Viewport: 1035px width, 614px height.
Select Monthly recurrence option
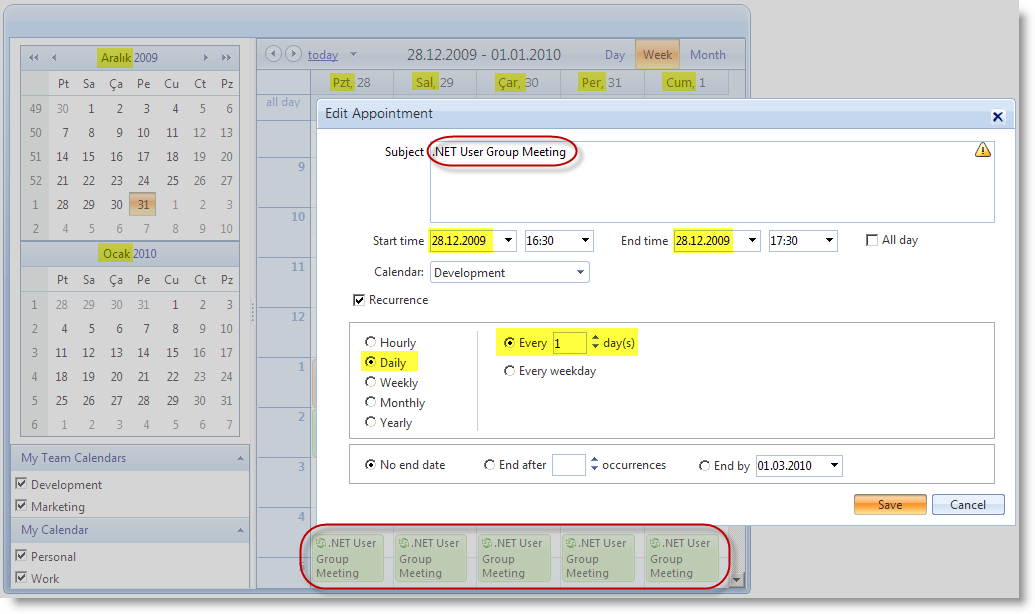click(x=370, y=402)
